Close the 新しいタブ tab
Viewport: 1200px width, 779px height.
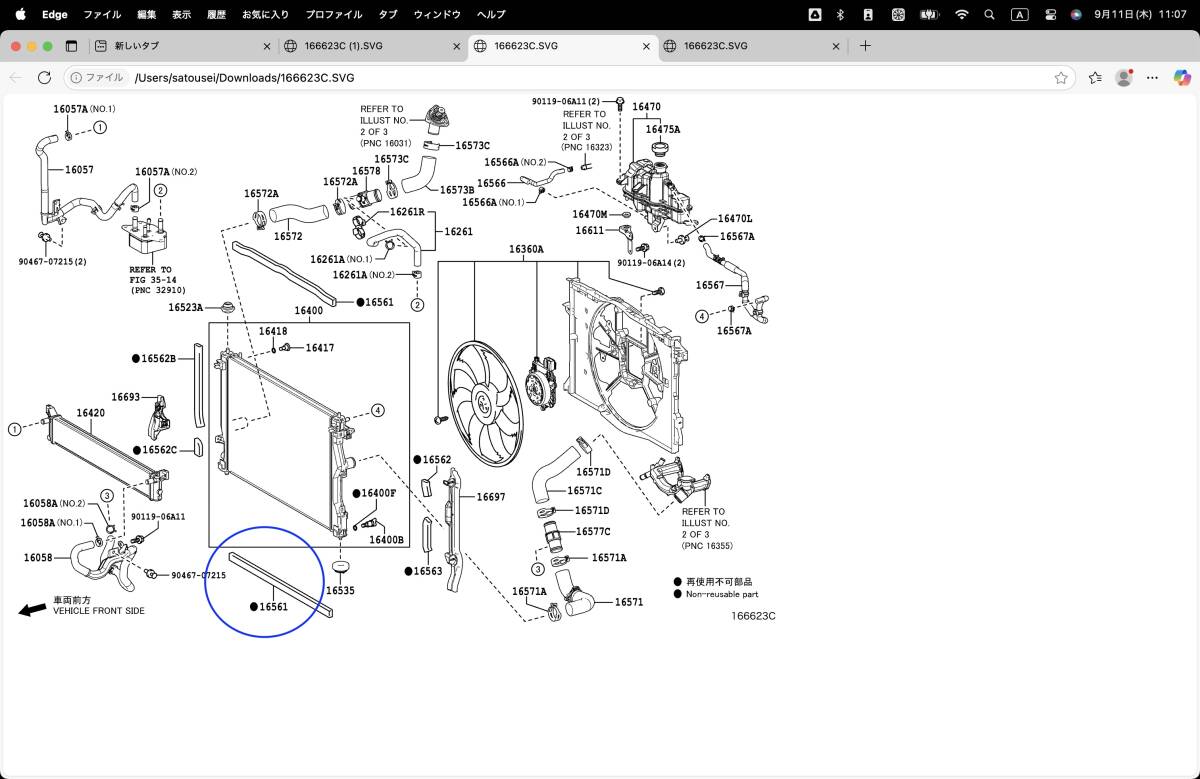point(267,46)
